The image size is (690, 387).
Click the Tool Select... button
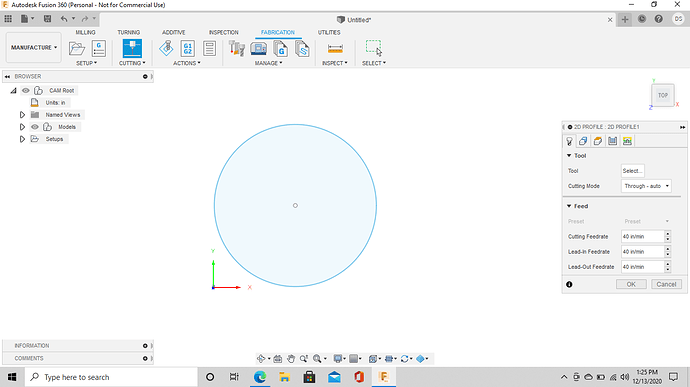(x=633, y=171)
